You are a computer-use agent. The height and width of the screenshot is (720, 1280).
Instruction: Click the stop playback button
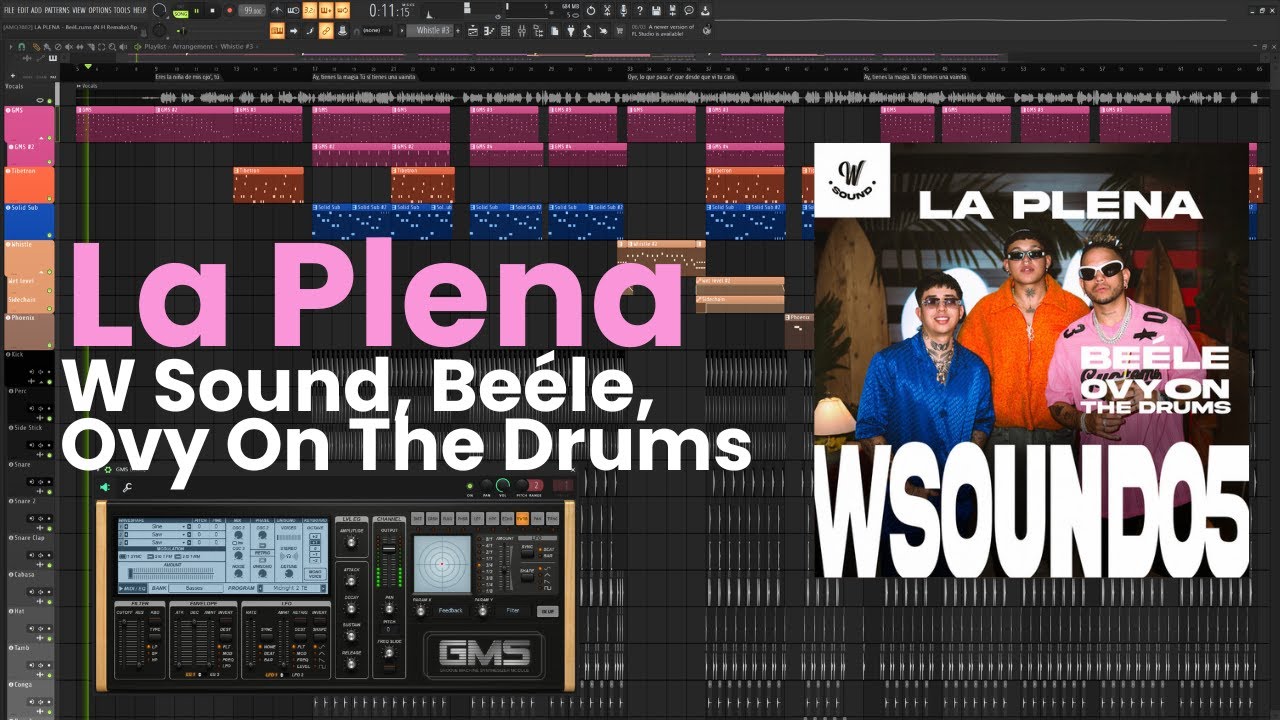pyautogui.click(x=213, y=10)
